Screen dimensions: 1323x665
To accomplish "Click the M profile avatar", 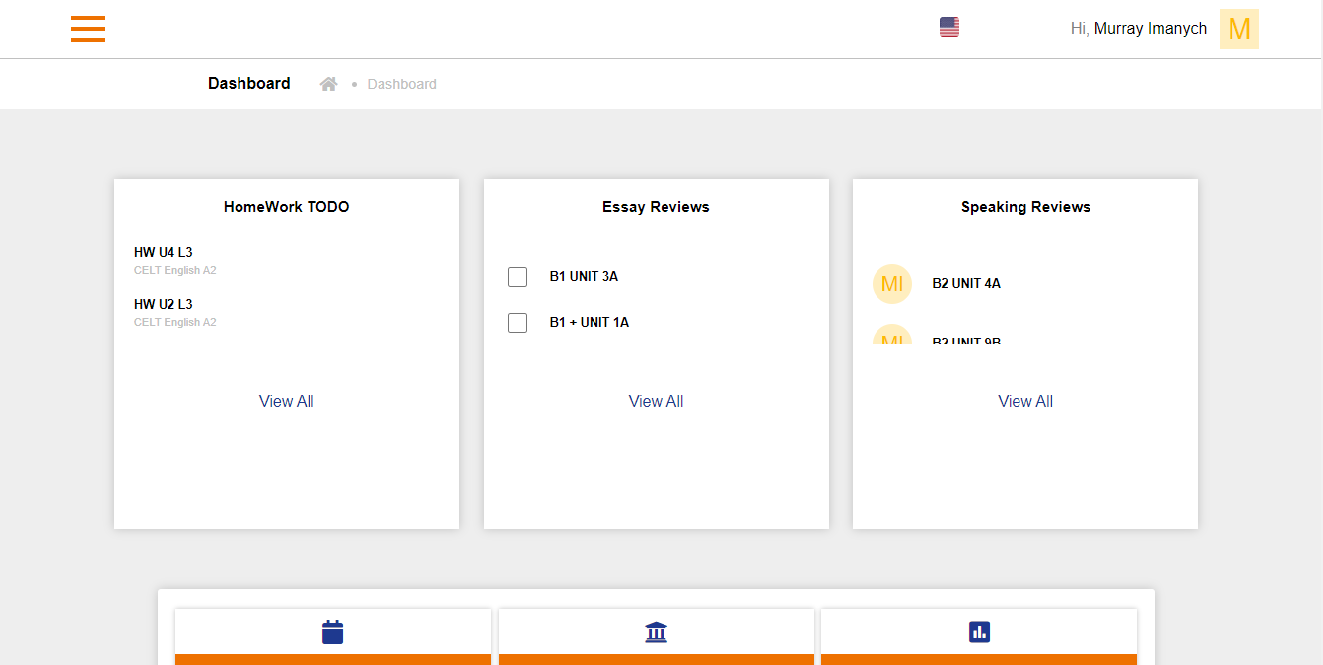I will (1239, 29).
